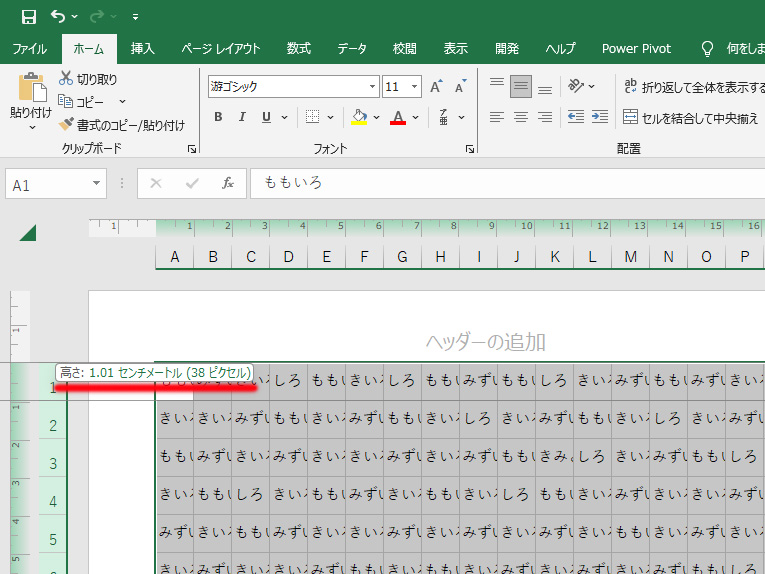Click 折り返して全体を表示する wrap text button

[x=692, y=87]
